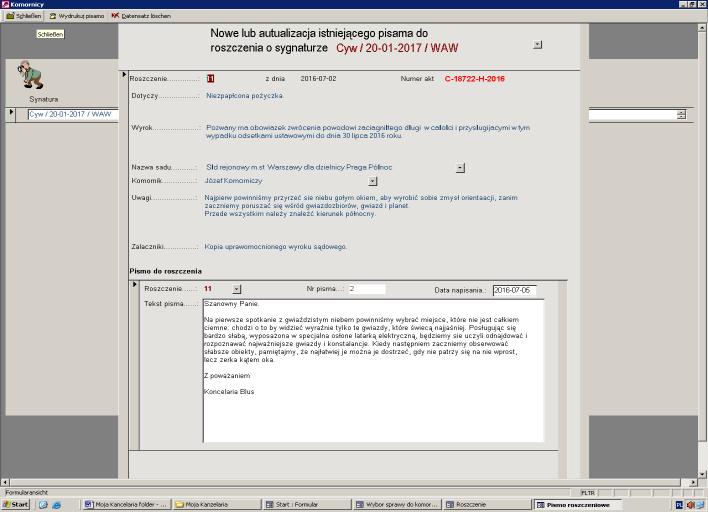This screenshot has width=708, height=512.
Task: Click the Załączniki Kopia uprawomocnionego wyroku text
Action: [275, 247]
